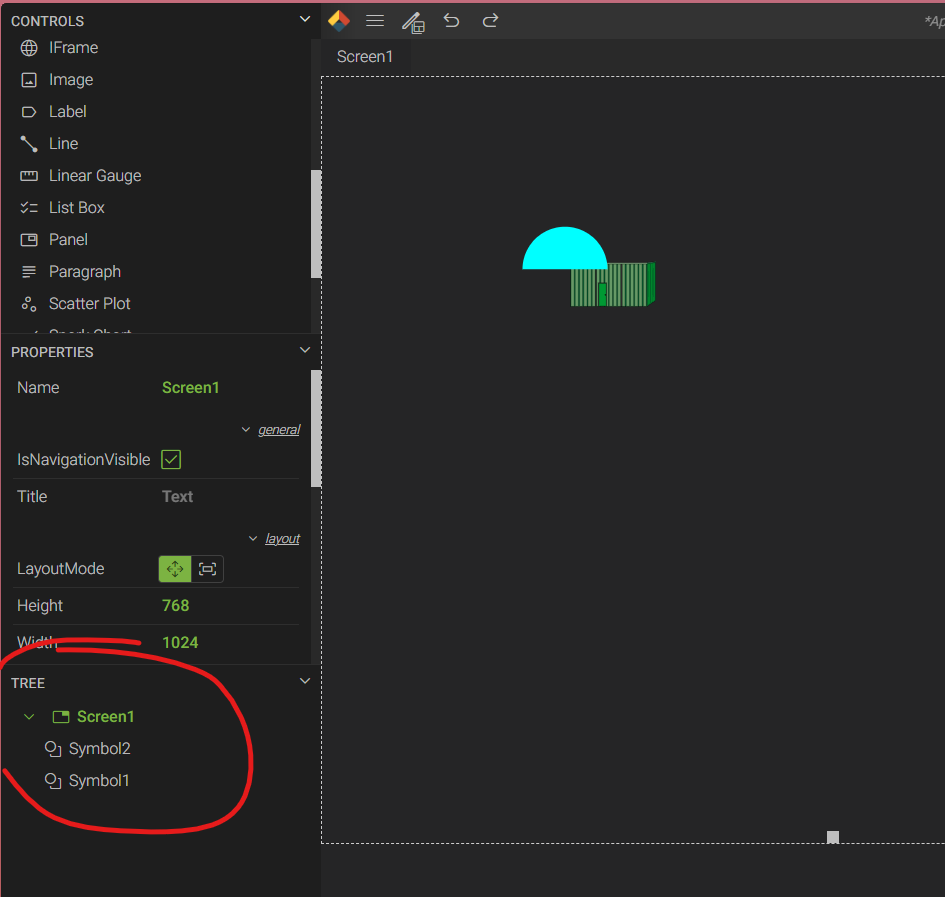Select the Linear Gauge control
The width and height of the screenshot is (945, 897).
point(94,176)
